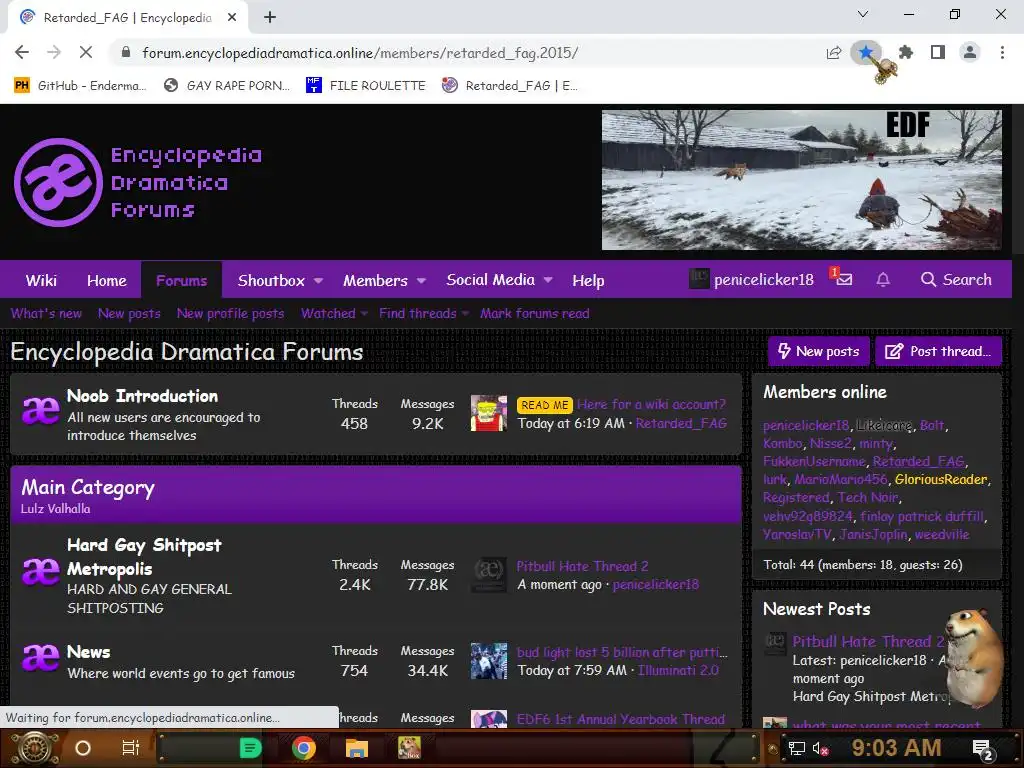Click the Noob Introduction forum icon
The width and height of the screenshot is (1024, 768).
(x=40, y=411)
